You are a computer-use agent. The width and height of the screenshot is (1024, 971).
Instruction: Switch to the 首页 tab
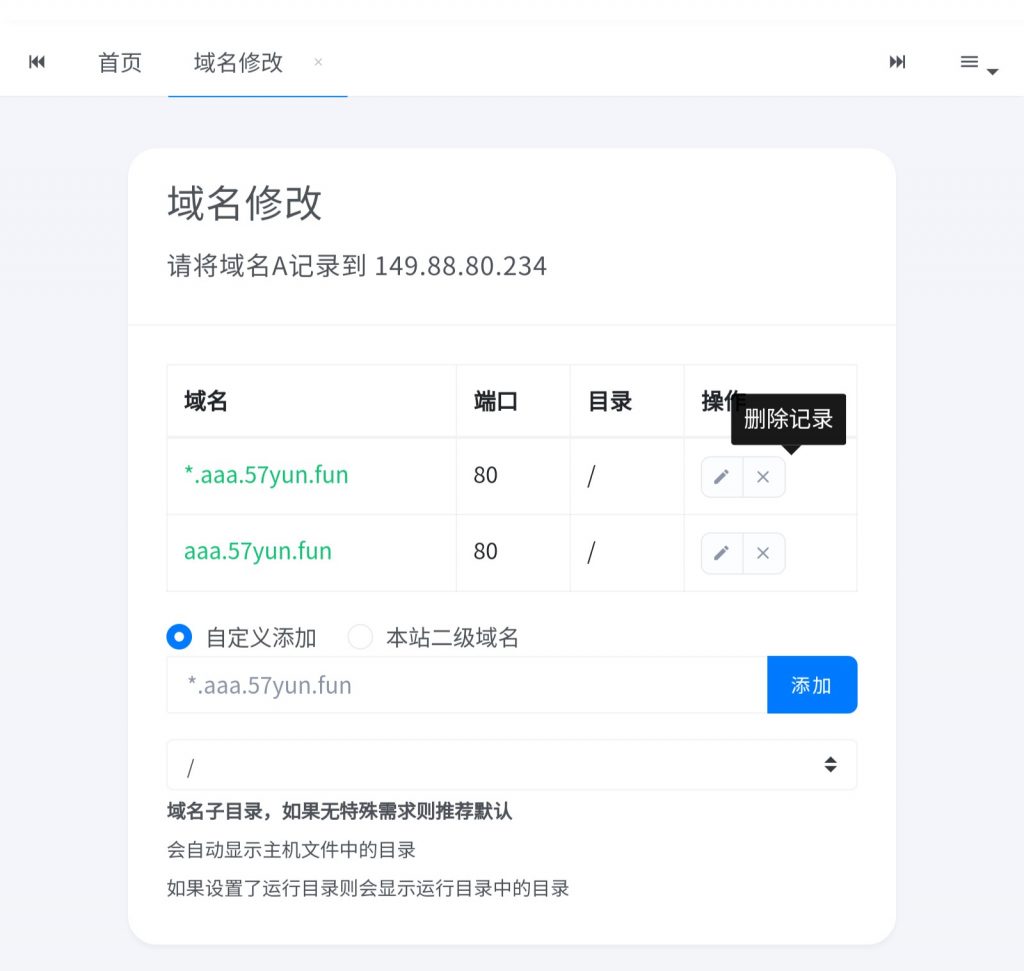[120, 62]
